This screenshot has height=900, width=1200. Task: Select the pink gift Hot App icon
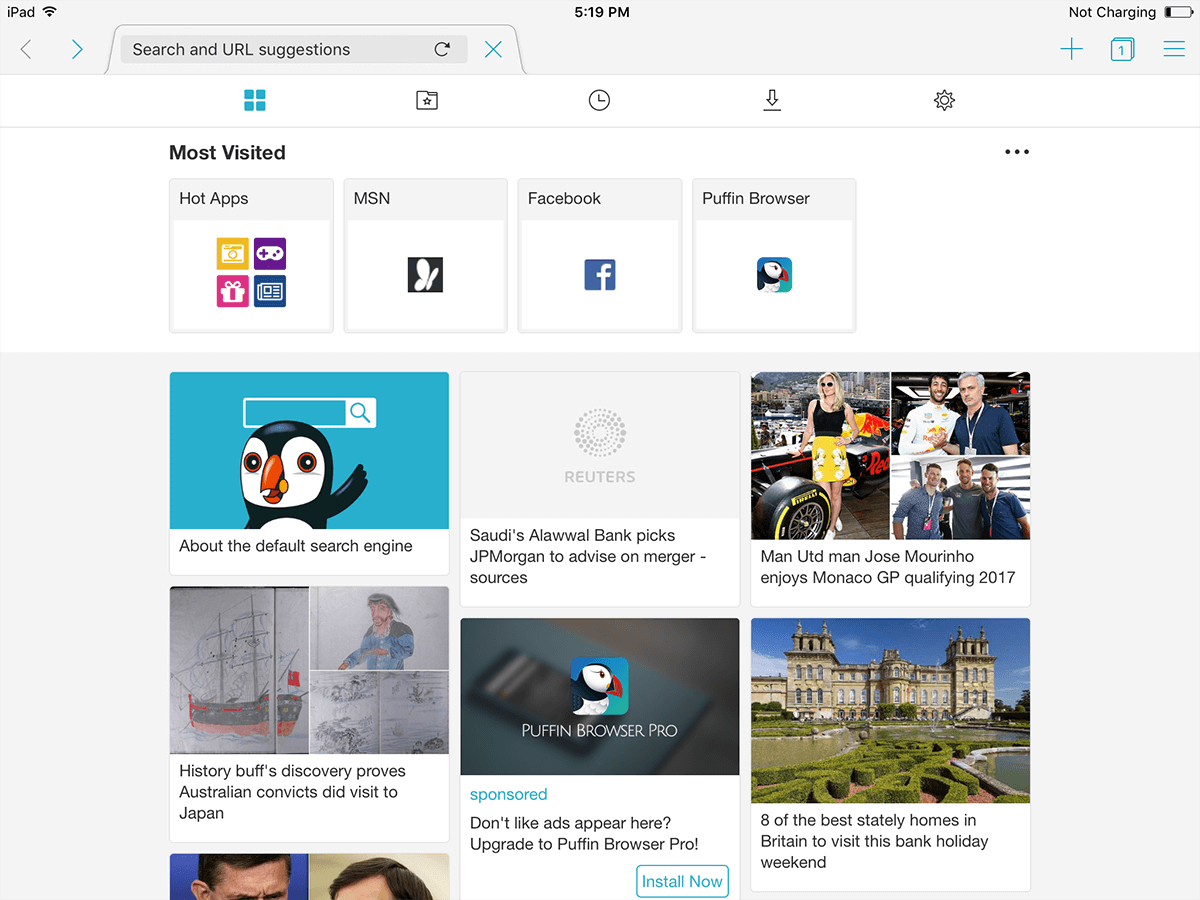click(x=232, y=291)
